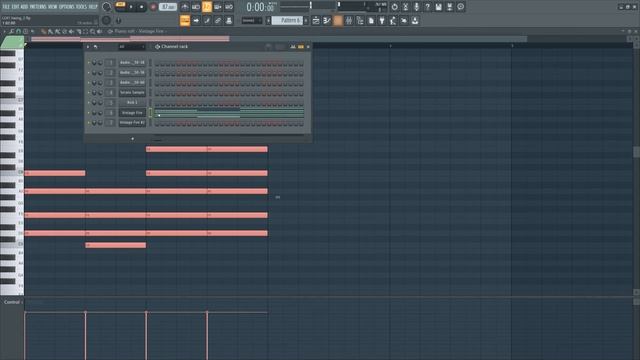Viewport: 640px width, 360px height.
Task: Open the FILE menu
Action: pos(6,7)
